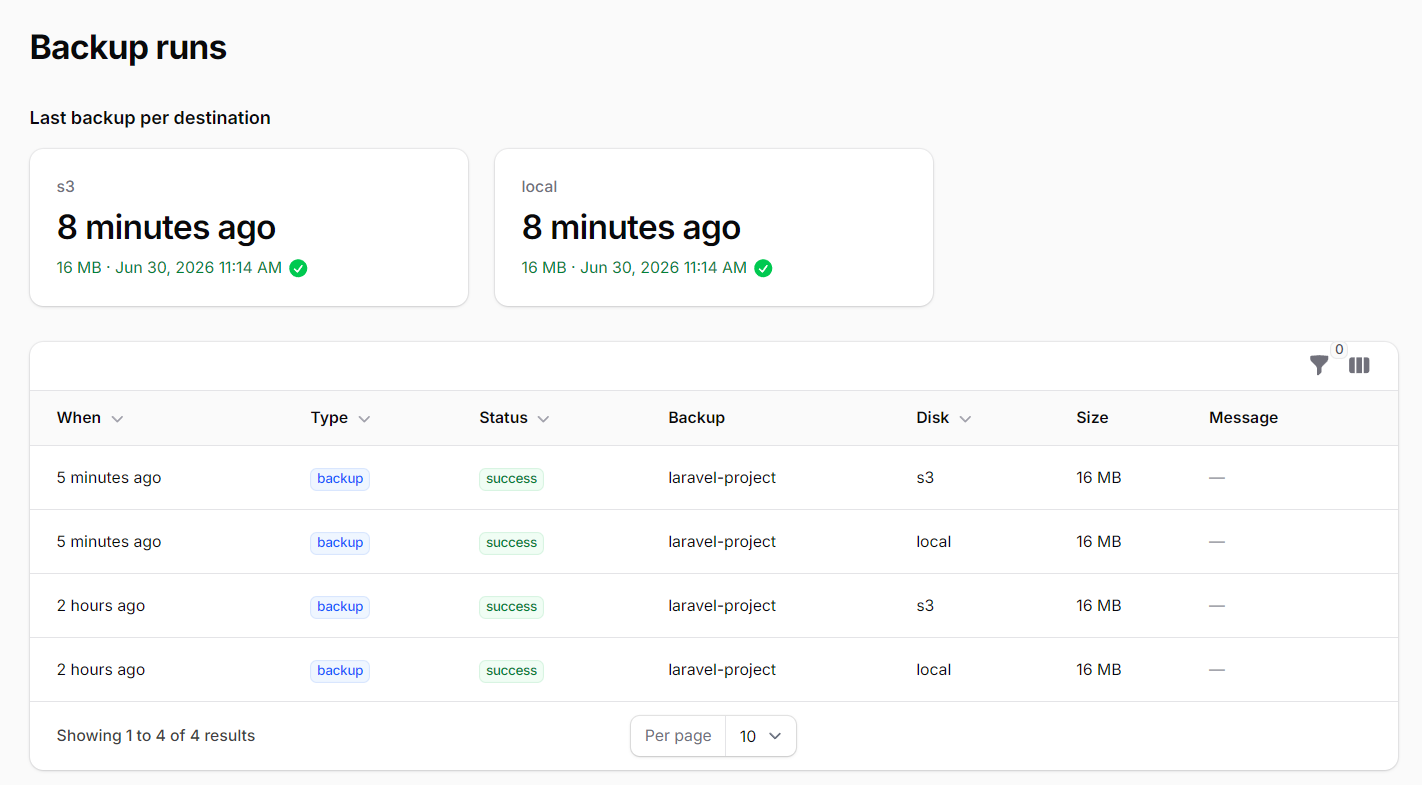The width and height of the screenshot is (1422, 785).
Task: Sort by the Disk column
Action: click(943, 418)
